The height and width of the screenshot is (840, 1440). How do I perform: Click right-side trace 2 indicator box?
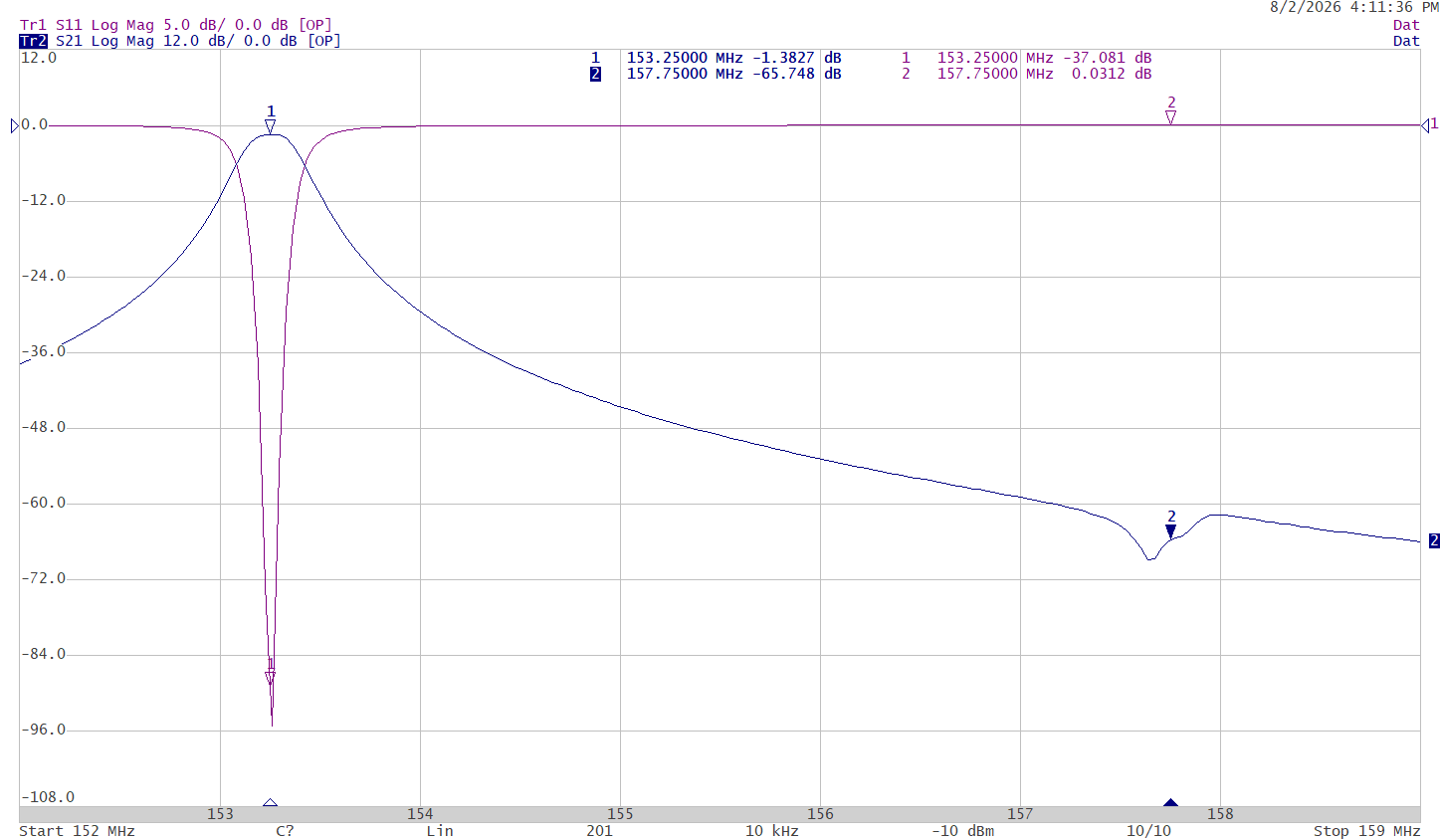(1434, 540)
